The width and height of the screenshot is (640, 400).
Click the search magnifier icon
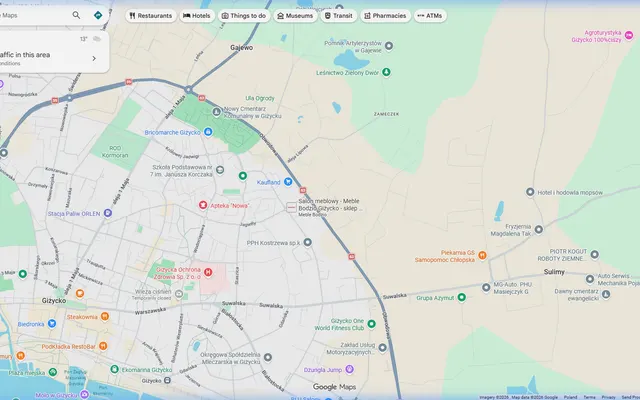(x=76, y=15)
